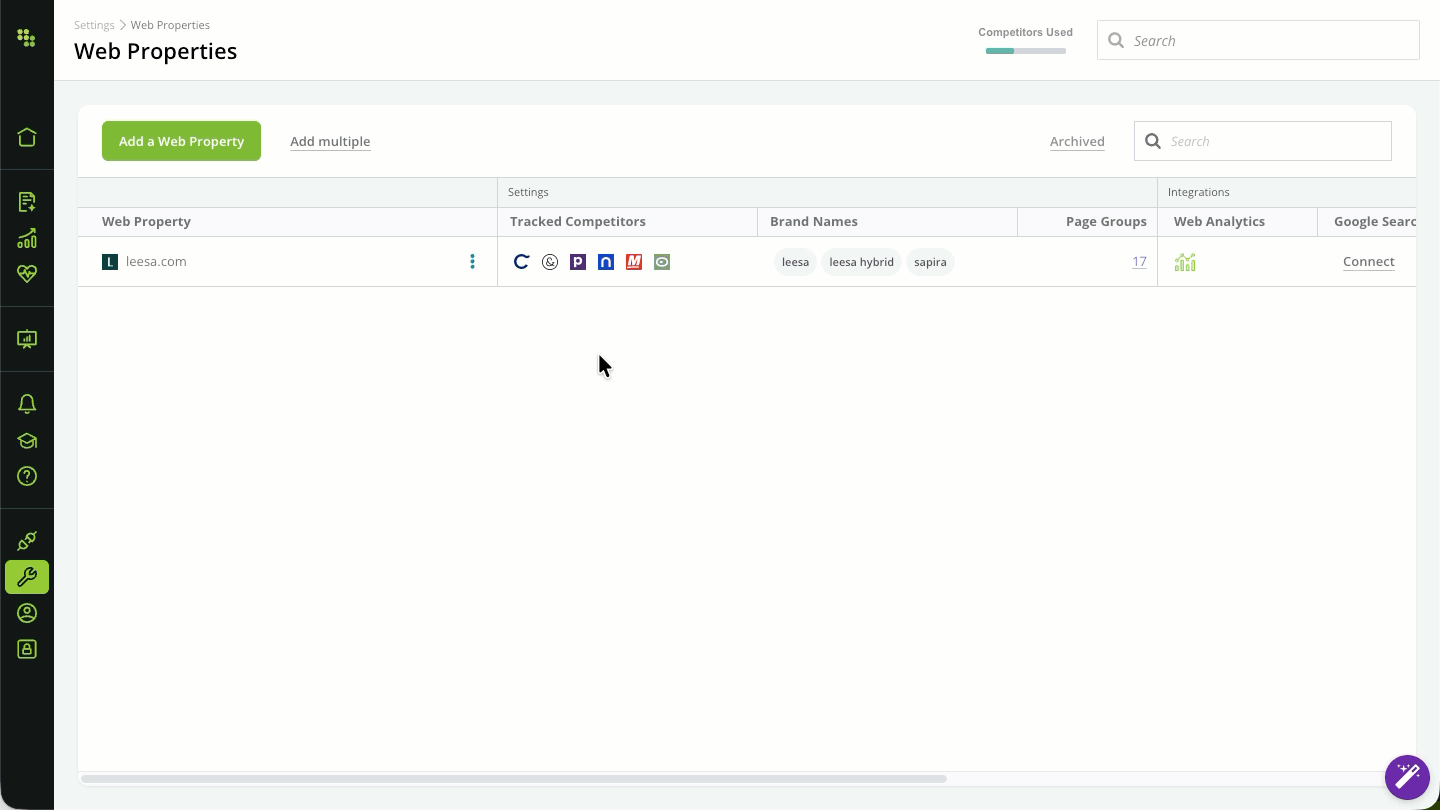1440x810 pixels.
Task: Open the plug integrations icon
Action: click(27, 541)
